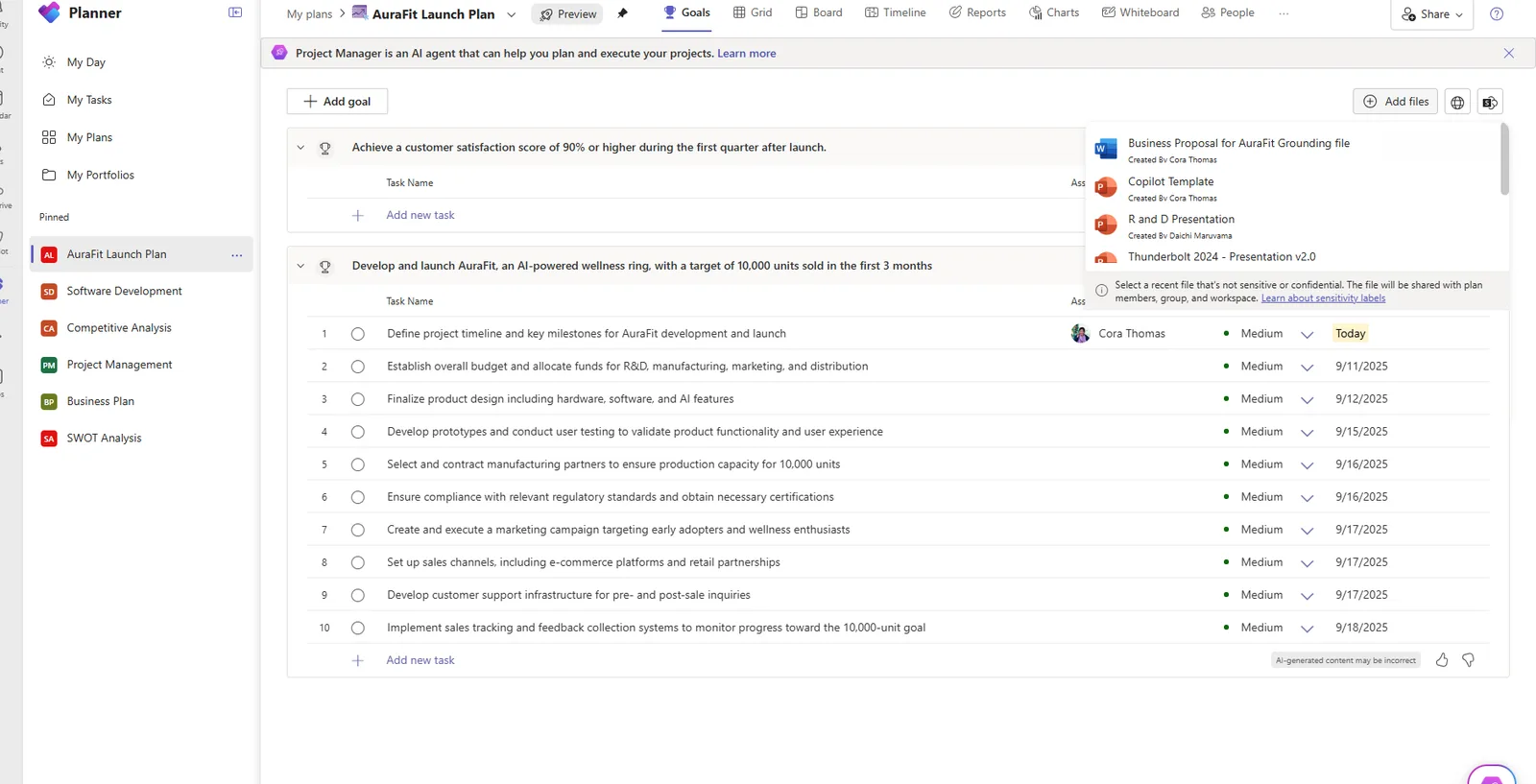
Task: Switch to the Timeline tab
Action: [896, 12]
